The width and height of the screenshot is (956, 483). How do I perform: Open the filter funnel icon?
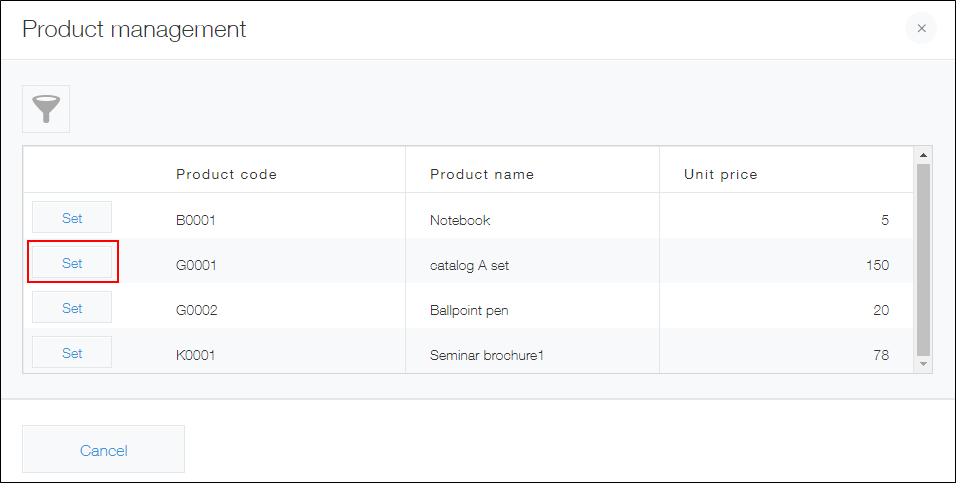point(46,109)
